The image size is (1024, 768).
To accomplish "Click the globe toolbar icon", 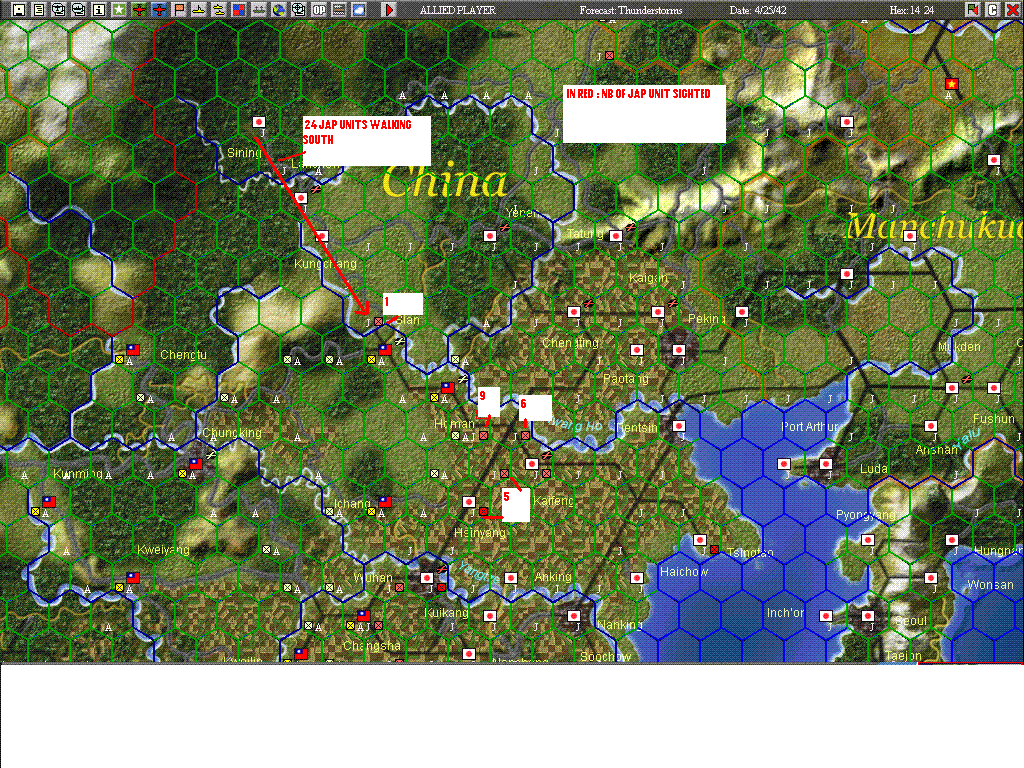I will pos(279,10).
